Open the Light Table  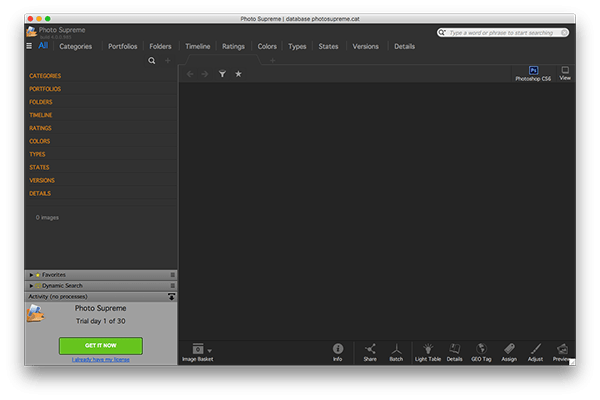(428, 352)
